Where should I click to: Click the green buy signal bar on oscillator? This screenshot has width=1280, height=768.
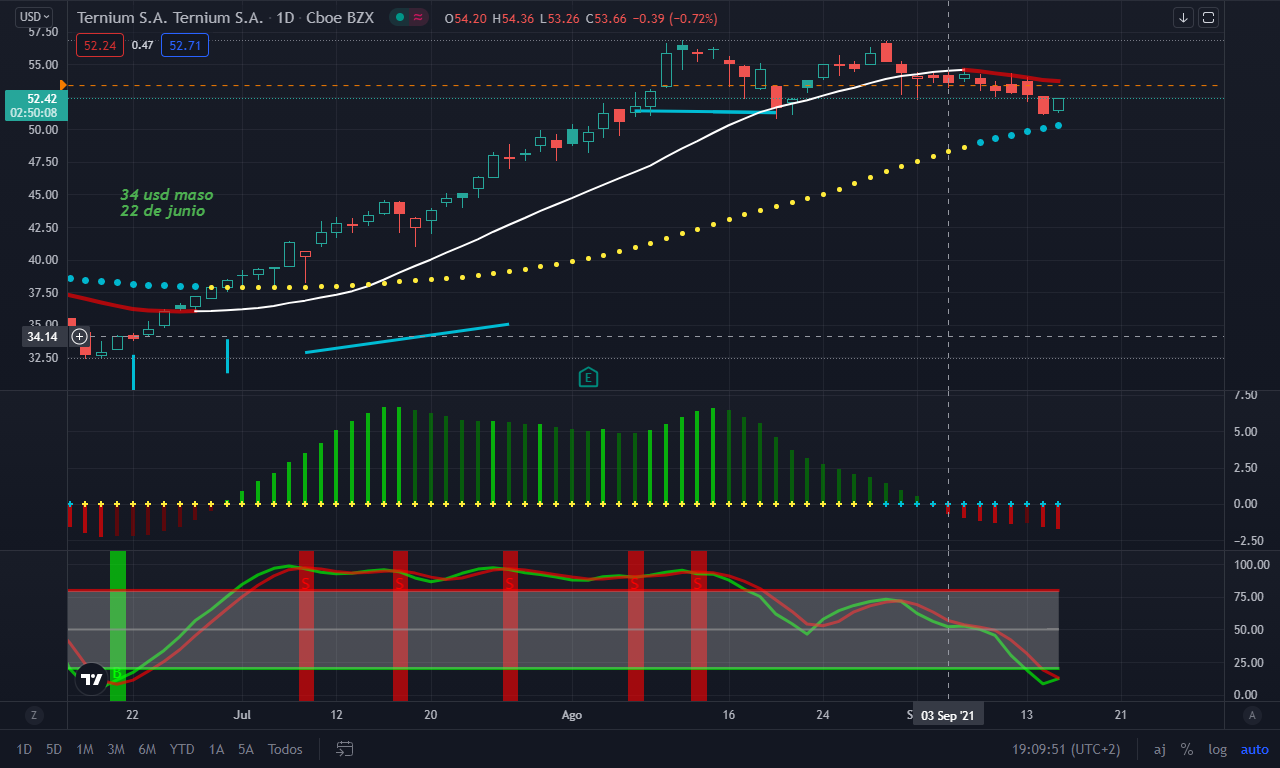click(118, 625)
